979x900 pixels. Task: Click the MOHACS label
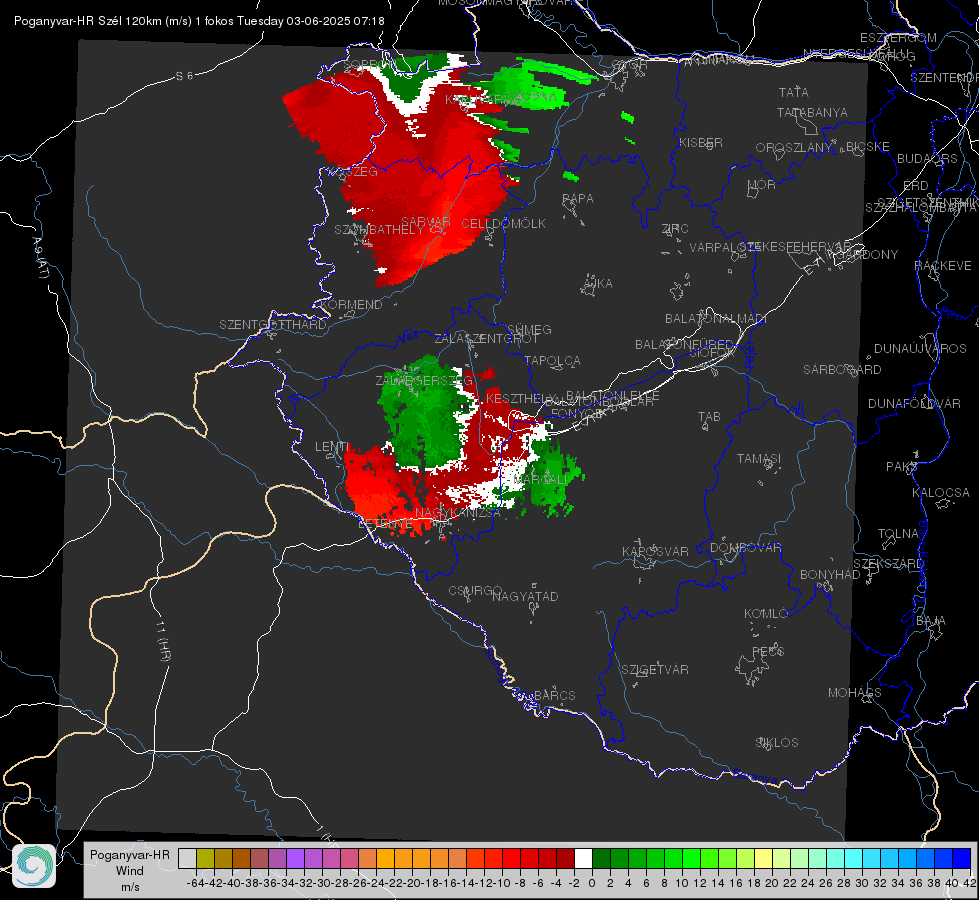click(x=855, y=693)
